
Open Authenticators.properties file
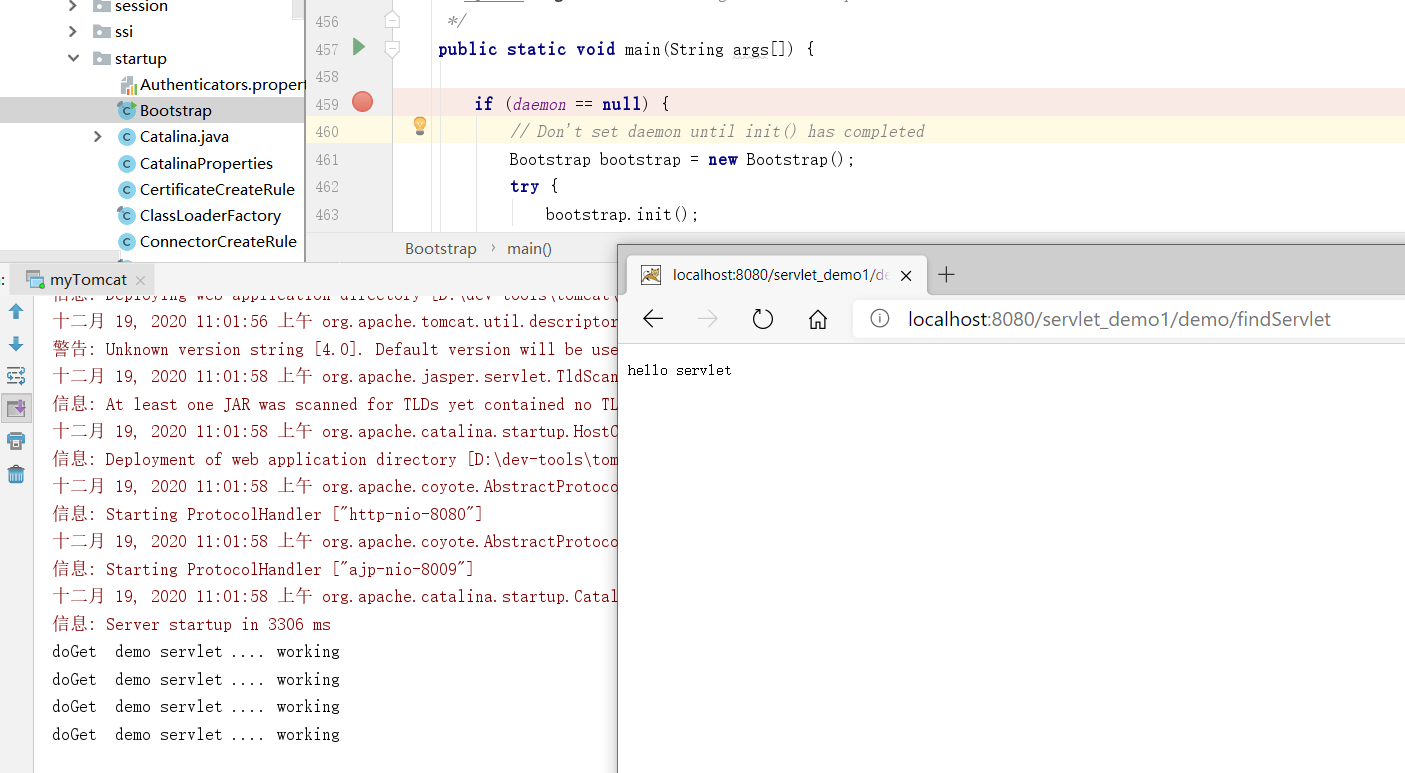click(x=222, y=85)
